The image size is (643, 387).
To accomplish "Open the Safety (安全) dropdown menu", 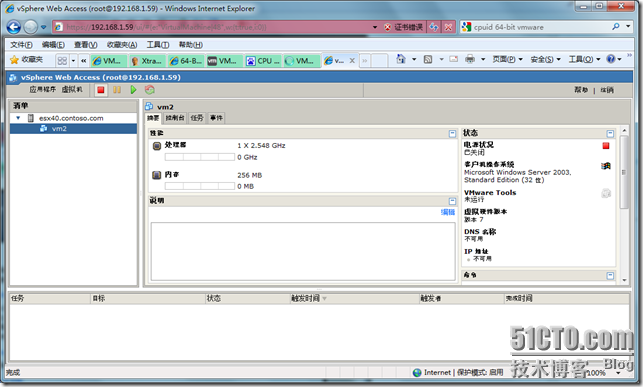I will [x=545, y=59].
